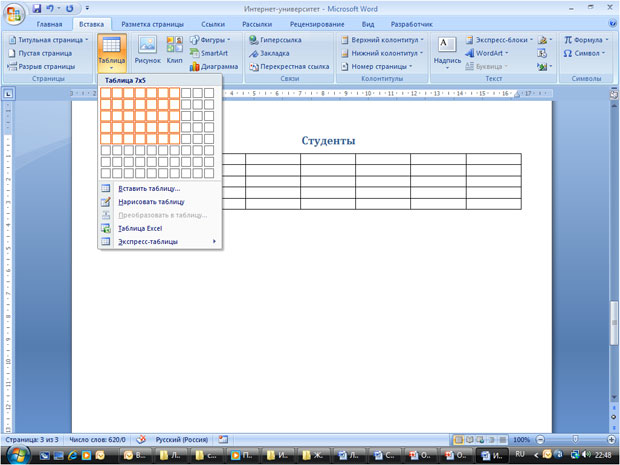Click the Вставить таблицу menu icon
Viewport: 620px width, 465px height.
[106, 189]
